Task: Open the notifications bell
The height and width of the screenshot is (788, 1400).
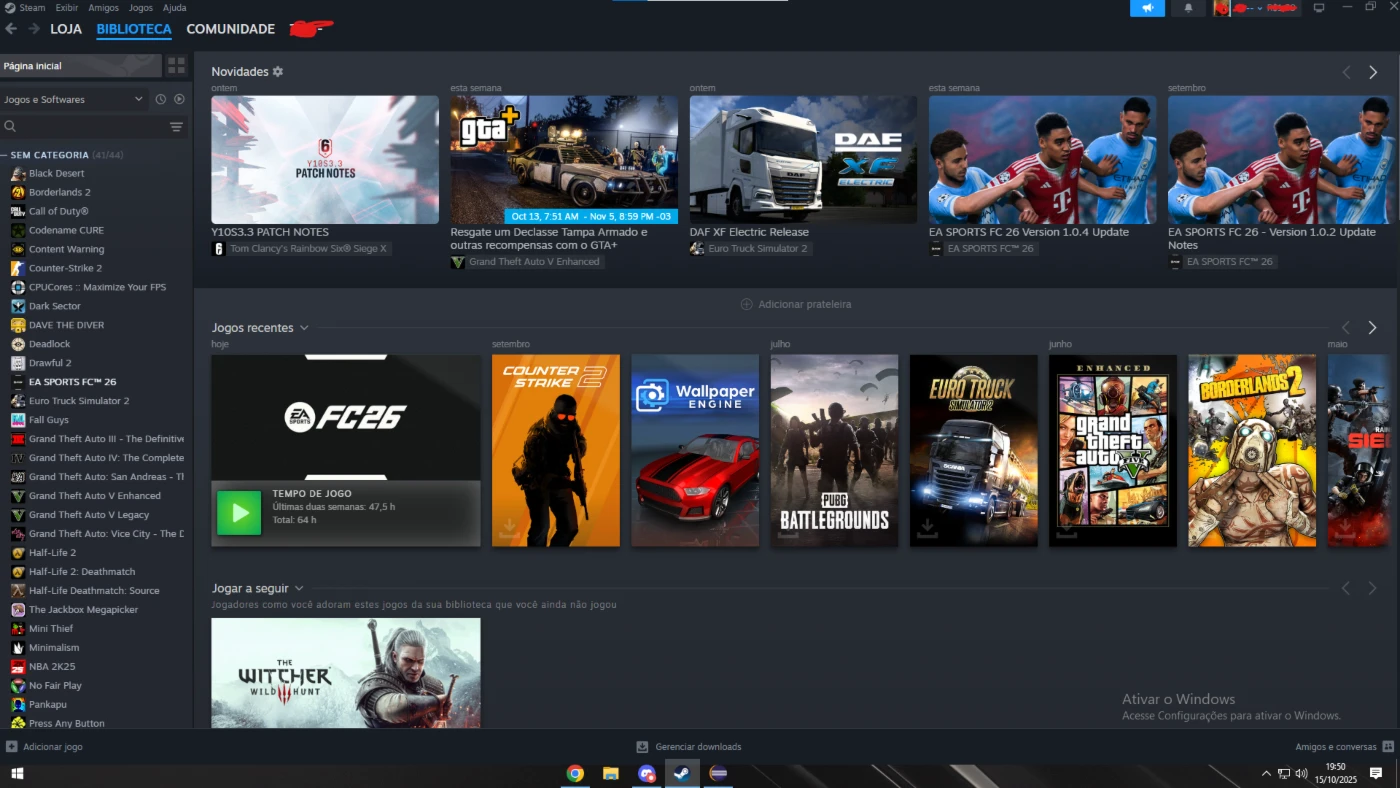Action: point(1188,8)
